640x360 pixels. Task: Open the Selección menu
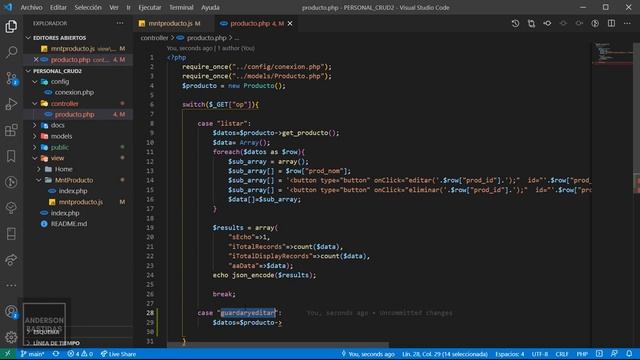tap(88, 7)
